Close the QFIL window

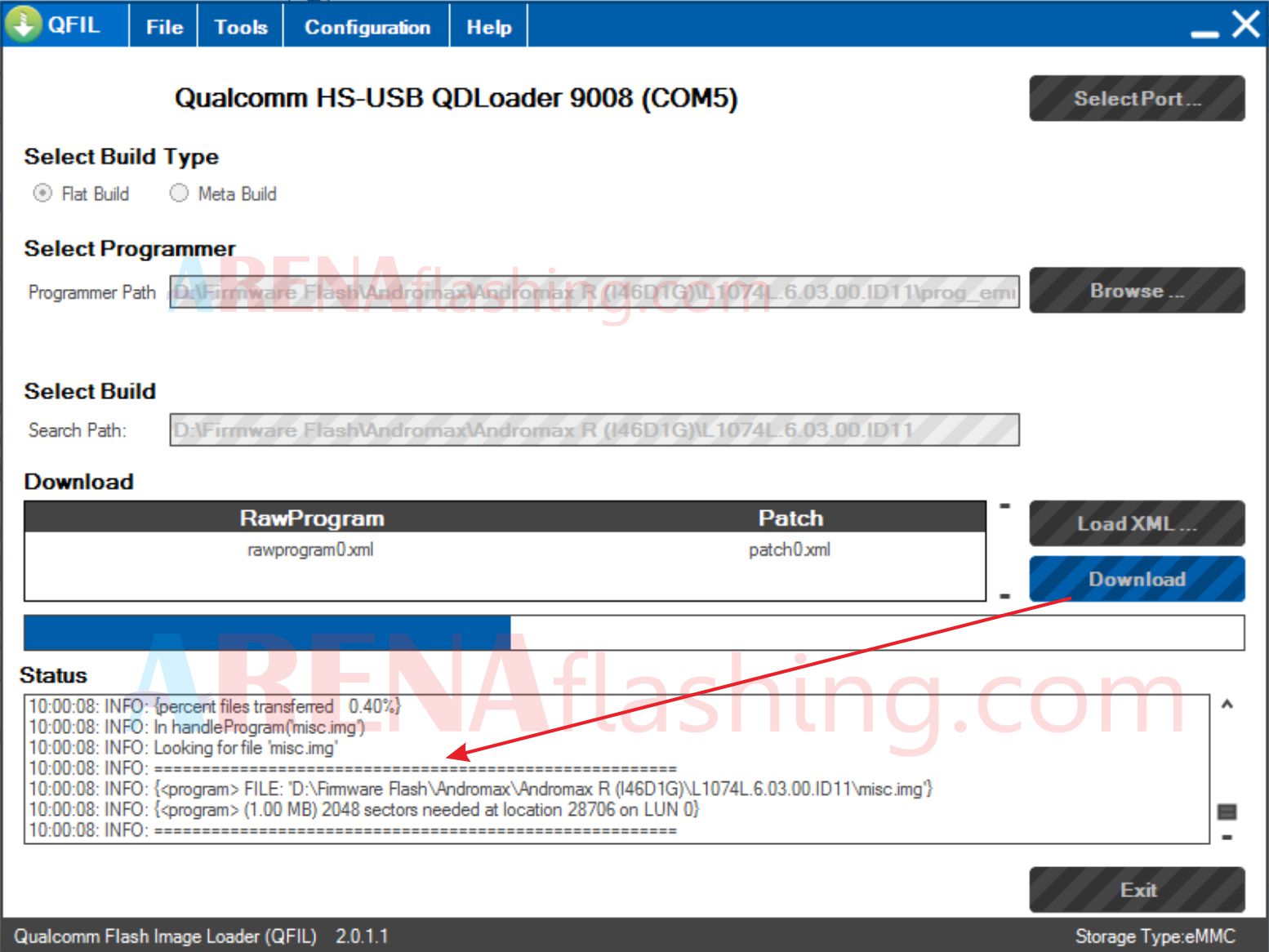(x=1246, y=24)
